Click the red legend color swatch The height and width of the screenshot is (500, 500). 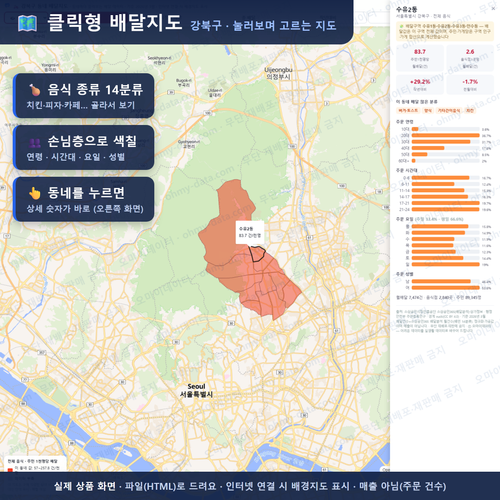point(10,470)
